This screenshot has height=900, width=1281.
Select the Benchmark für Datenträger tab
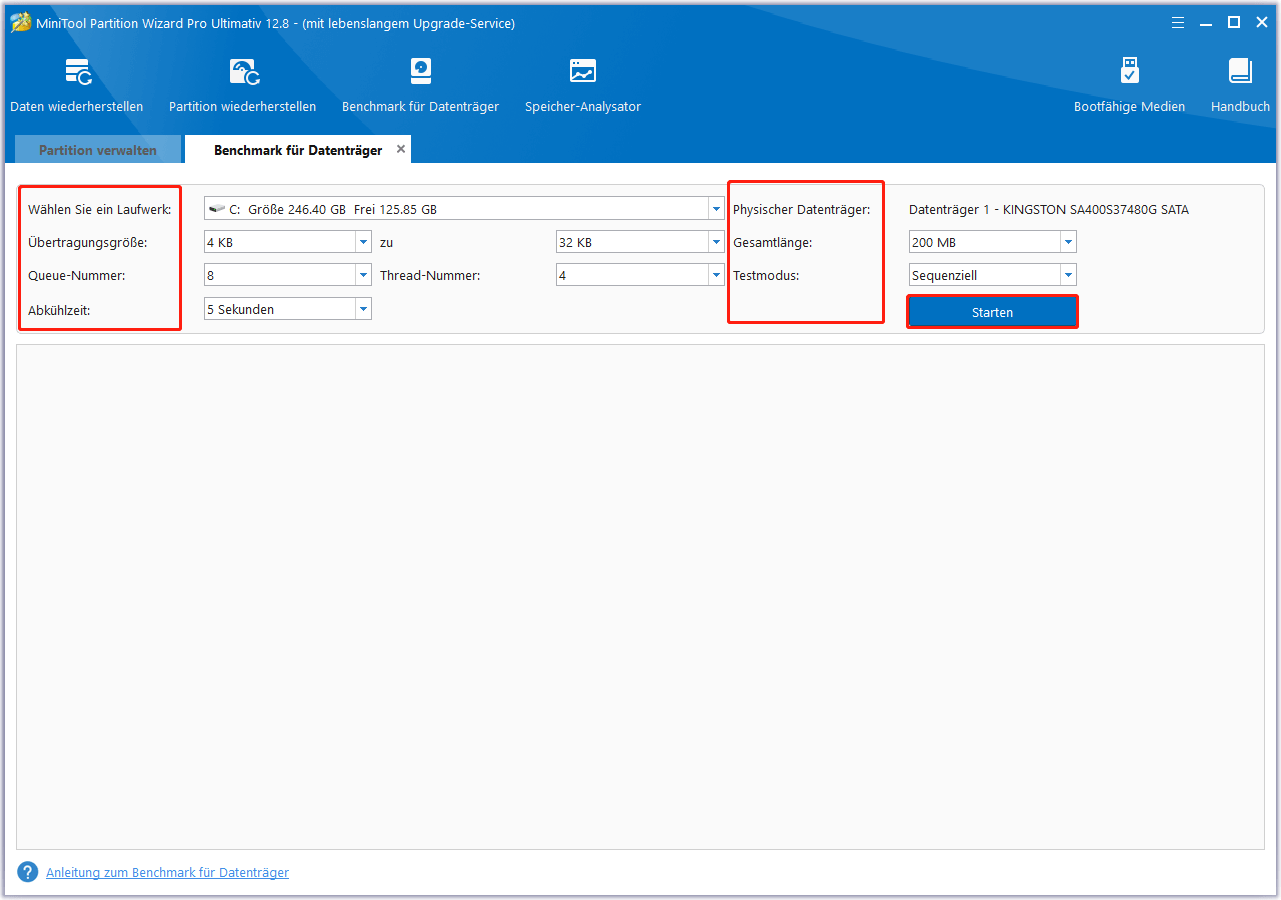coord(297,150)
